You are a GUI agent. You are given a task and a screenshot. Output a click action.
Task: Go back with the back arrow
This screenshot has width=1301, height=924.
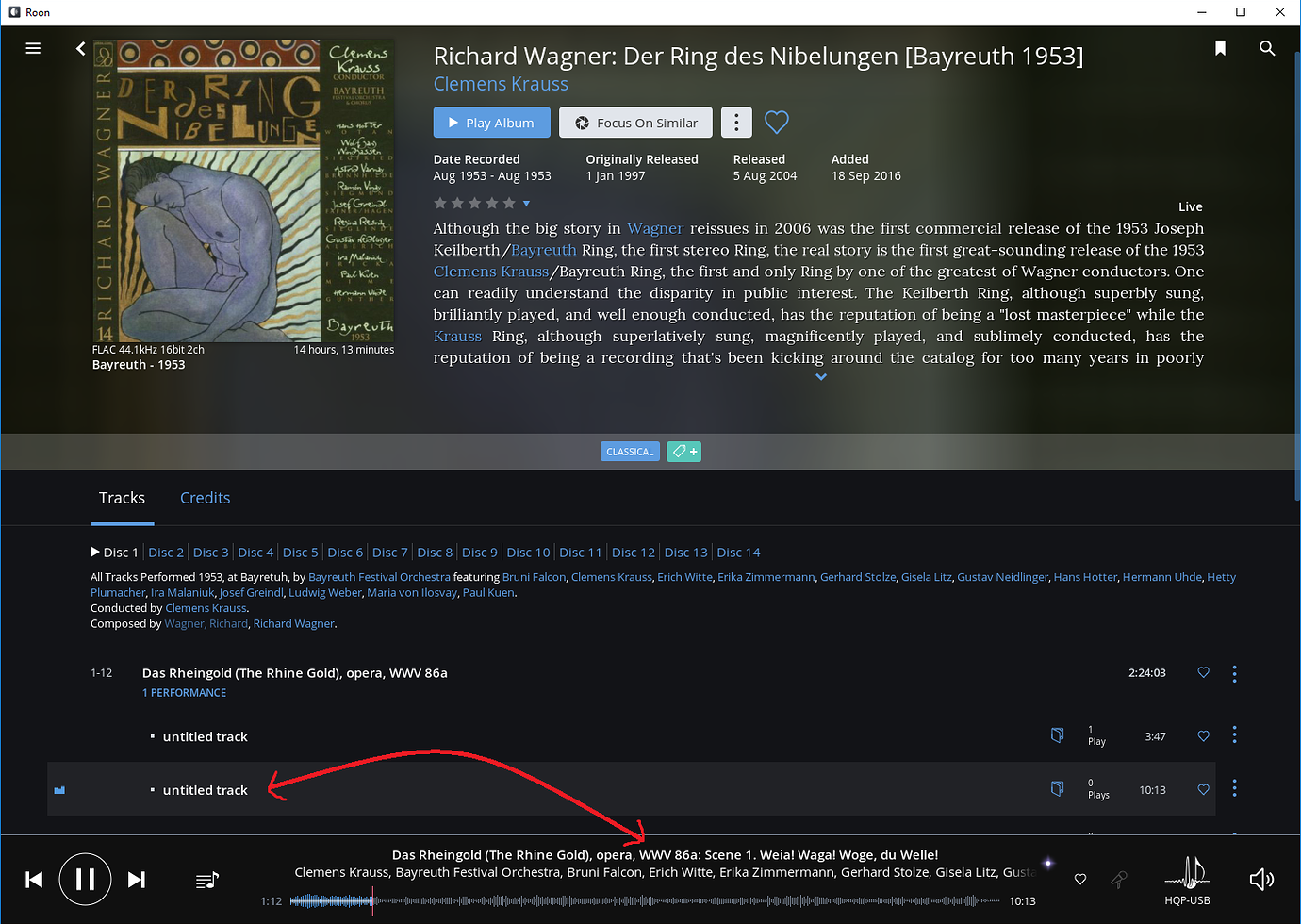pos(80,48)
